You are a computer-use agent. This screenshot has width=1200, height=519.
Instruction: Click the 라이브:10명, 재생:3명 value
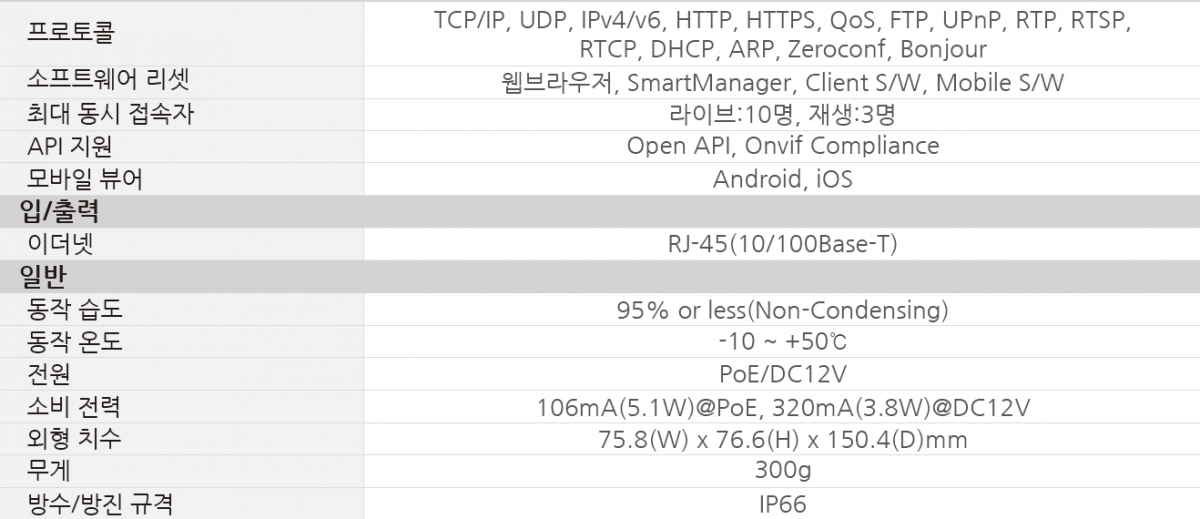pos(783,114)
